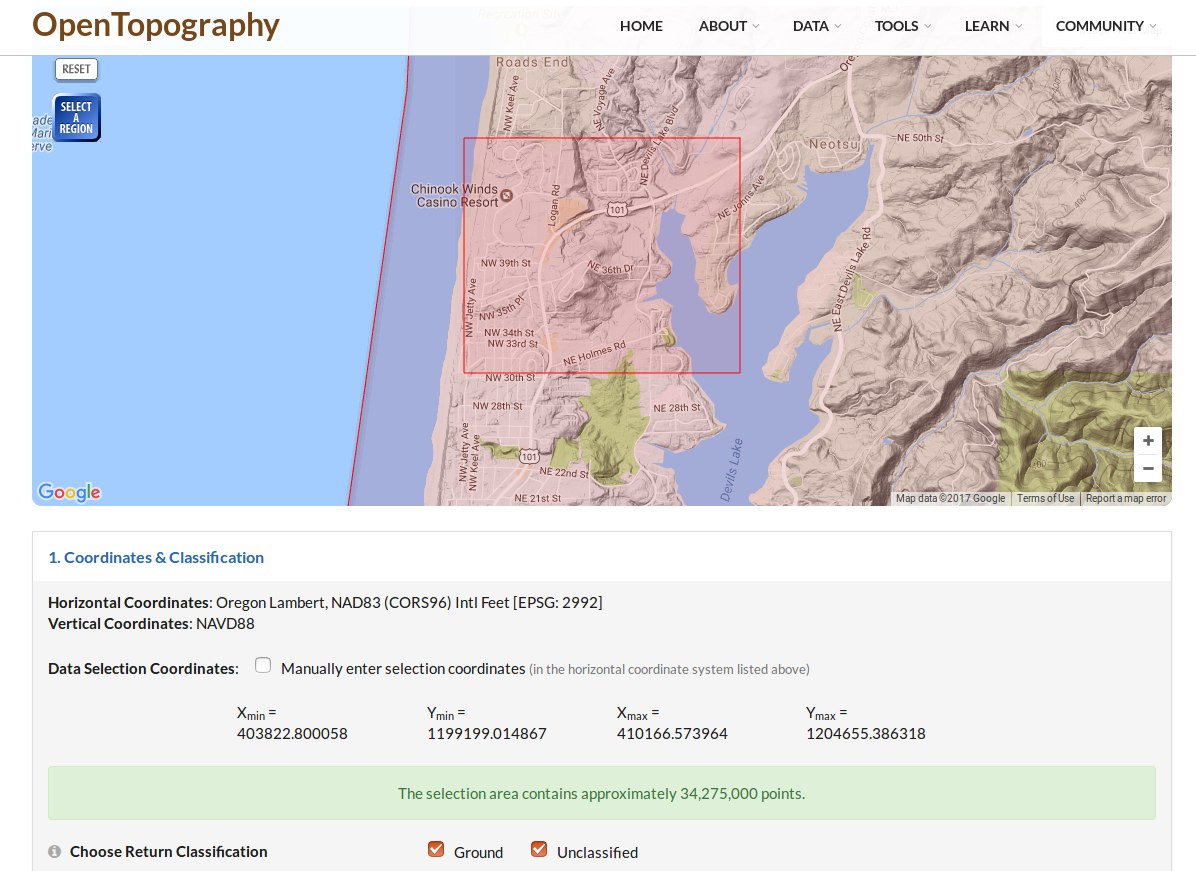Zoom out on the map
Screen dimensions: 1196x871
[x=1148, y=468]
